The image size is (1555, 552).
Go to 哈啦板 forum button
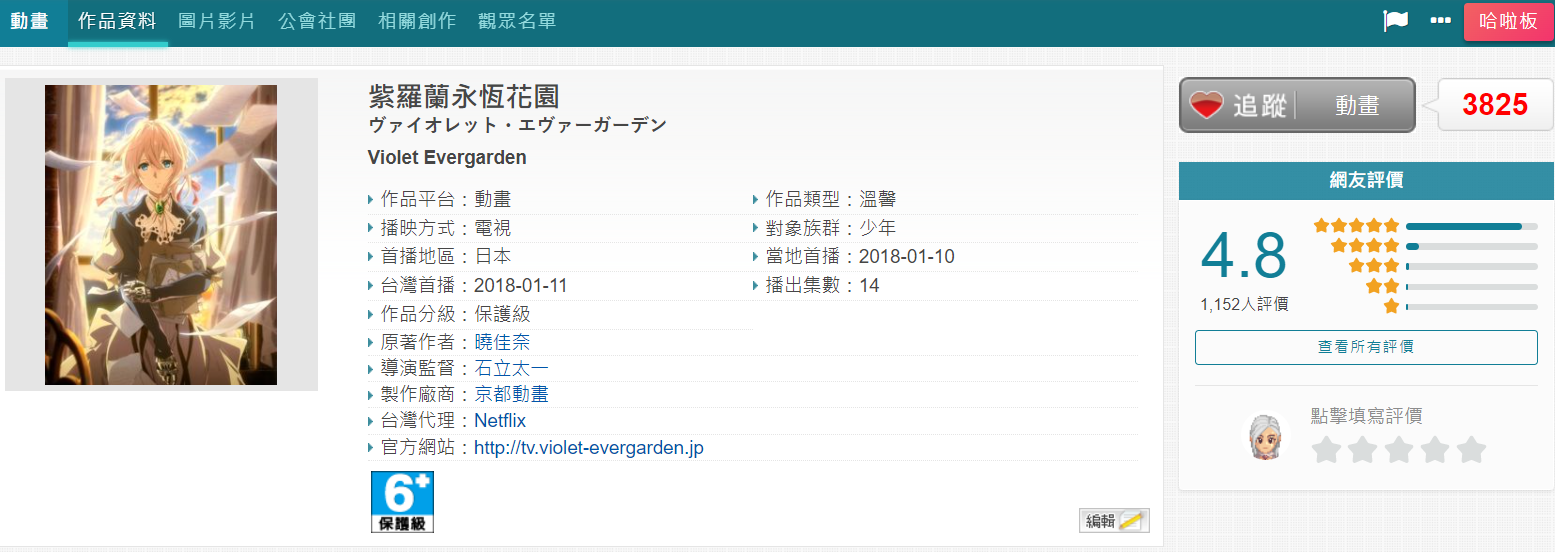pyautogui.click(x=1508, y=21)
